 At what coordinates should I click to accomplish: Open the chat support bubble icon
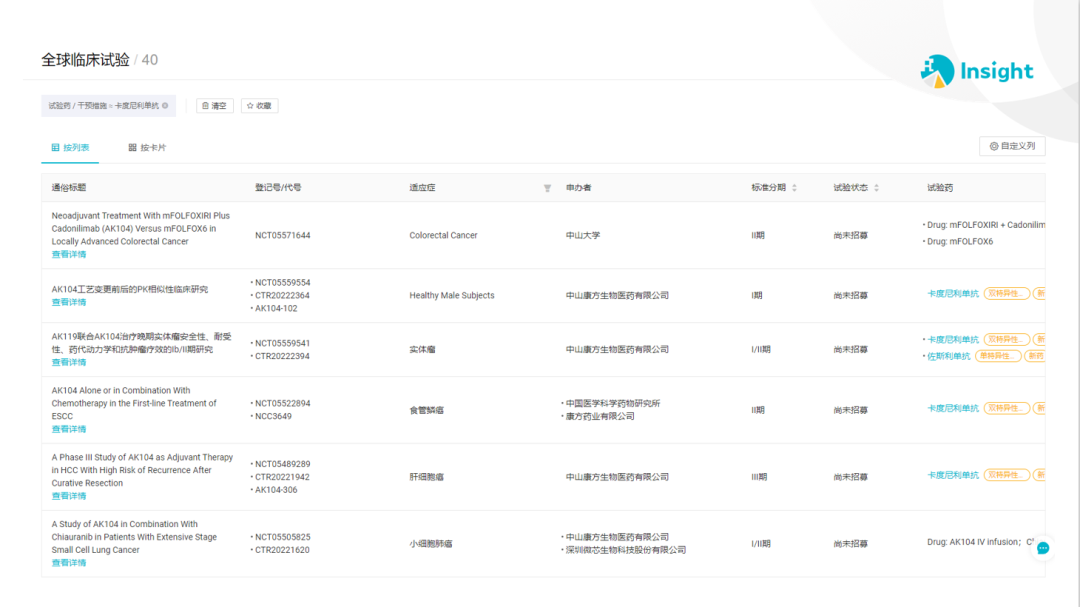tap(1043, 548)
